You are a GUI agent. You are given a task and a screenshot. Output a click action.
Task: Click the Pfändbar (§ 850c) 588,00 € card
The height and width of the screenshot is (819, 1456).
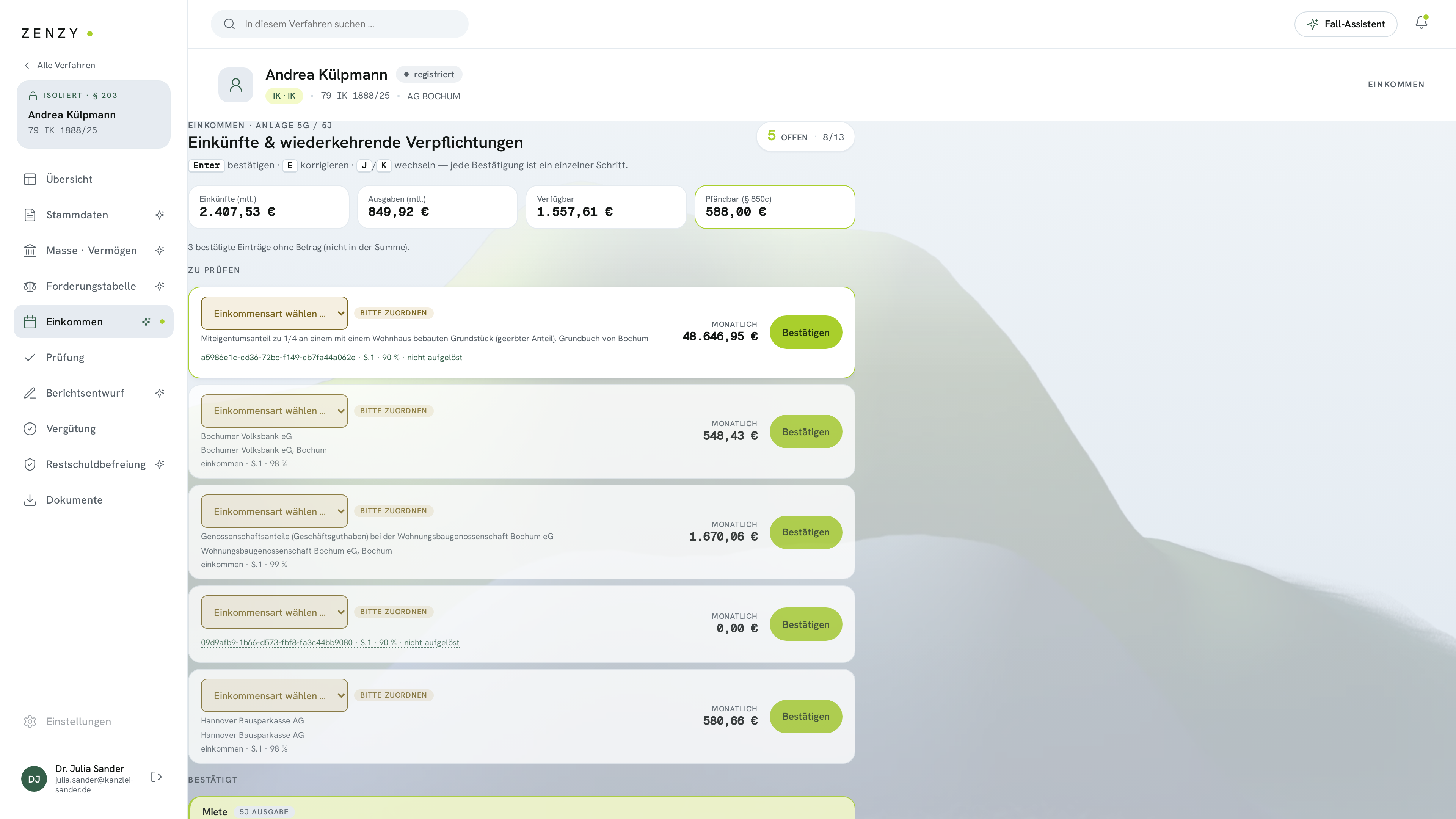pos(774,207)
